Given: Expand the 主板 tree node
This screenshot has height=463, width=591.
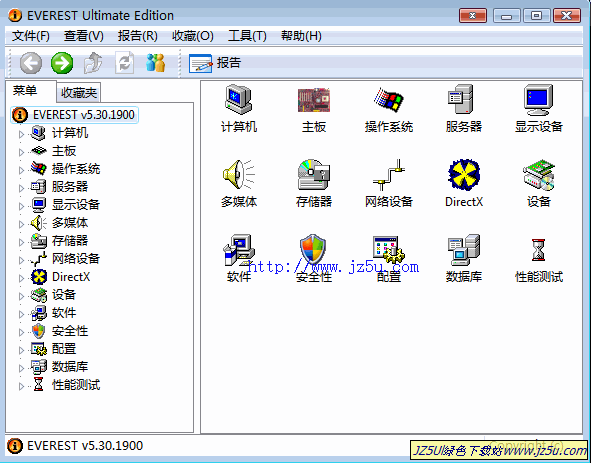Looking at the screenshot, I should pos(21,152).
